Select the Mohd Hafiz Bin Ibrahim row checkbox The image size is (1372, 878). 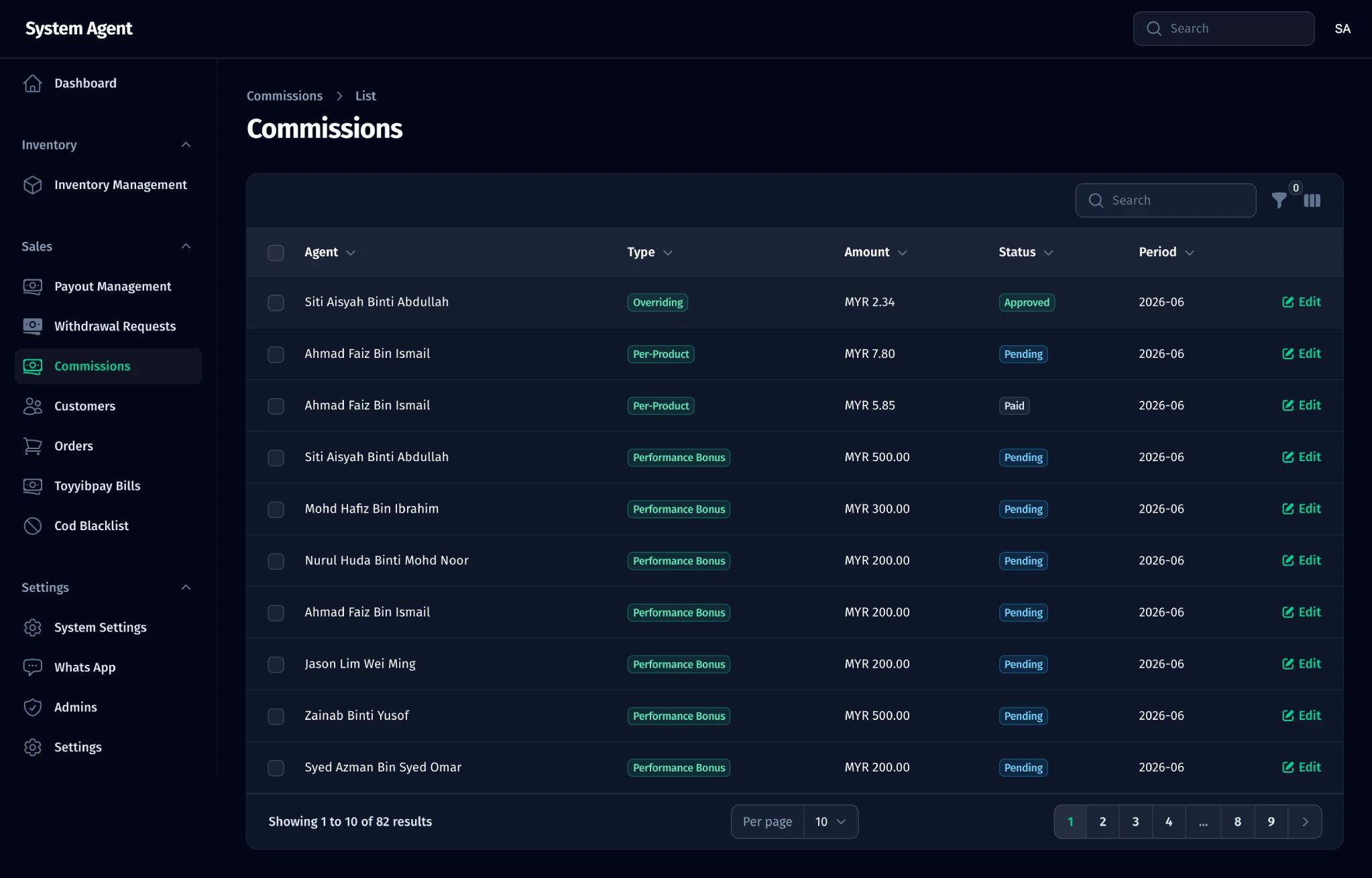[276, 509]
